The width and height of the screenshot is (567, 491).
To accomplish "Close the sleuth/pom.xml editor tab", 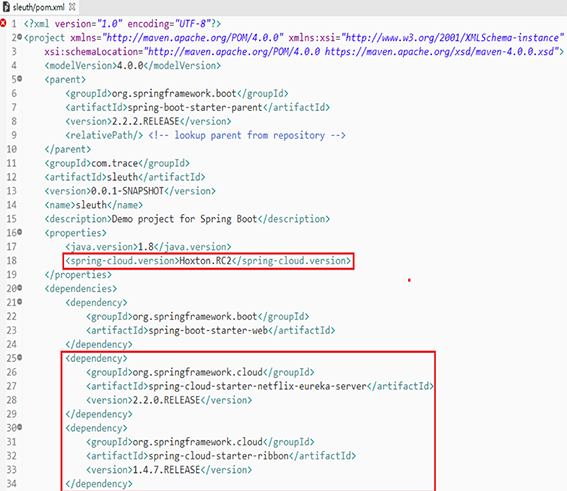I will (72, 7).
